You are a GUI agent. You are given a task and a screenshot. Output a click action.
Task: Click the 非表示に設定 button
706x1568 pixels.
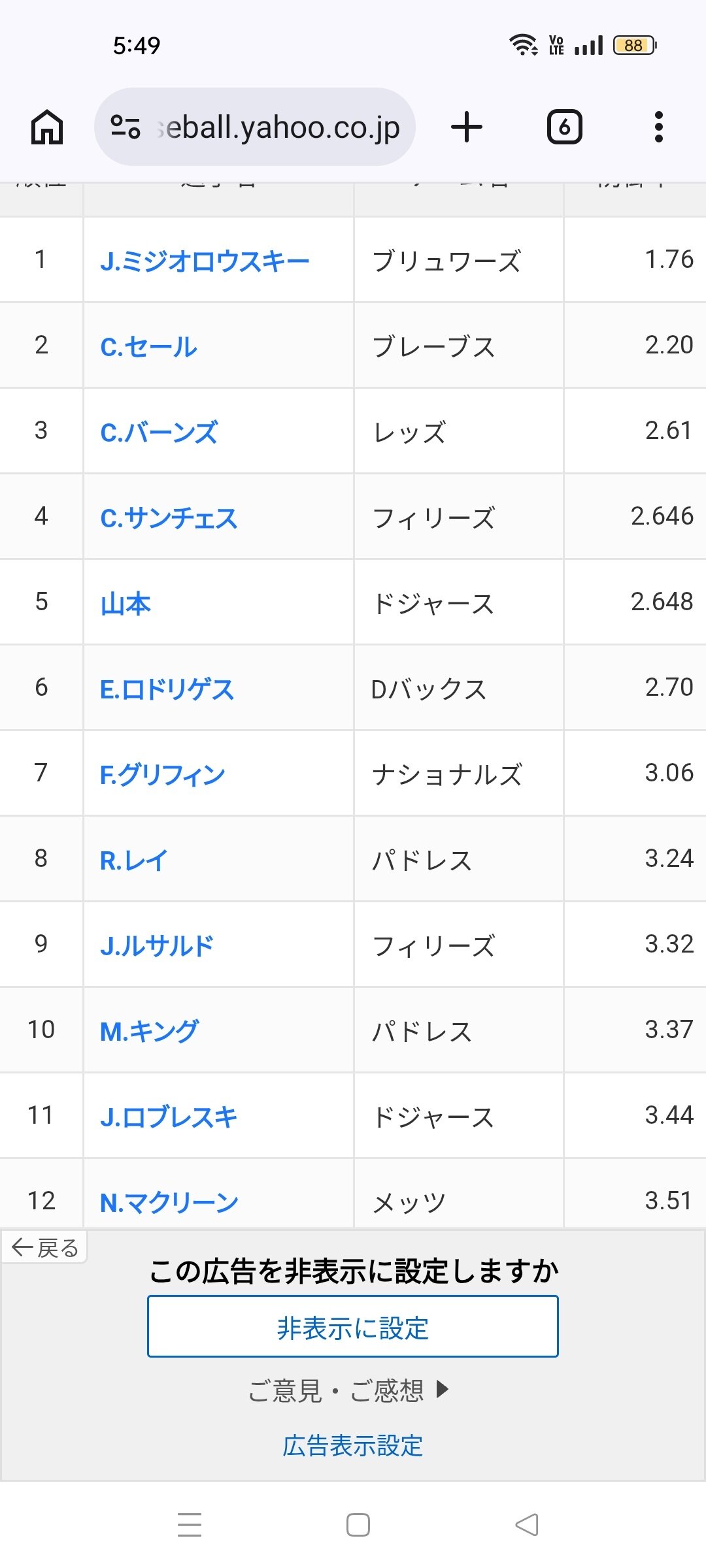[353, 1326]
